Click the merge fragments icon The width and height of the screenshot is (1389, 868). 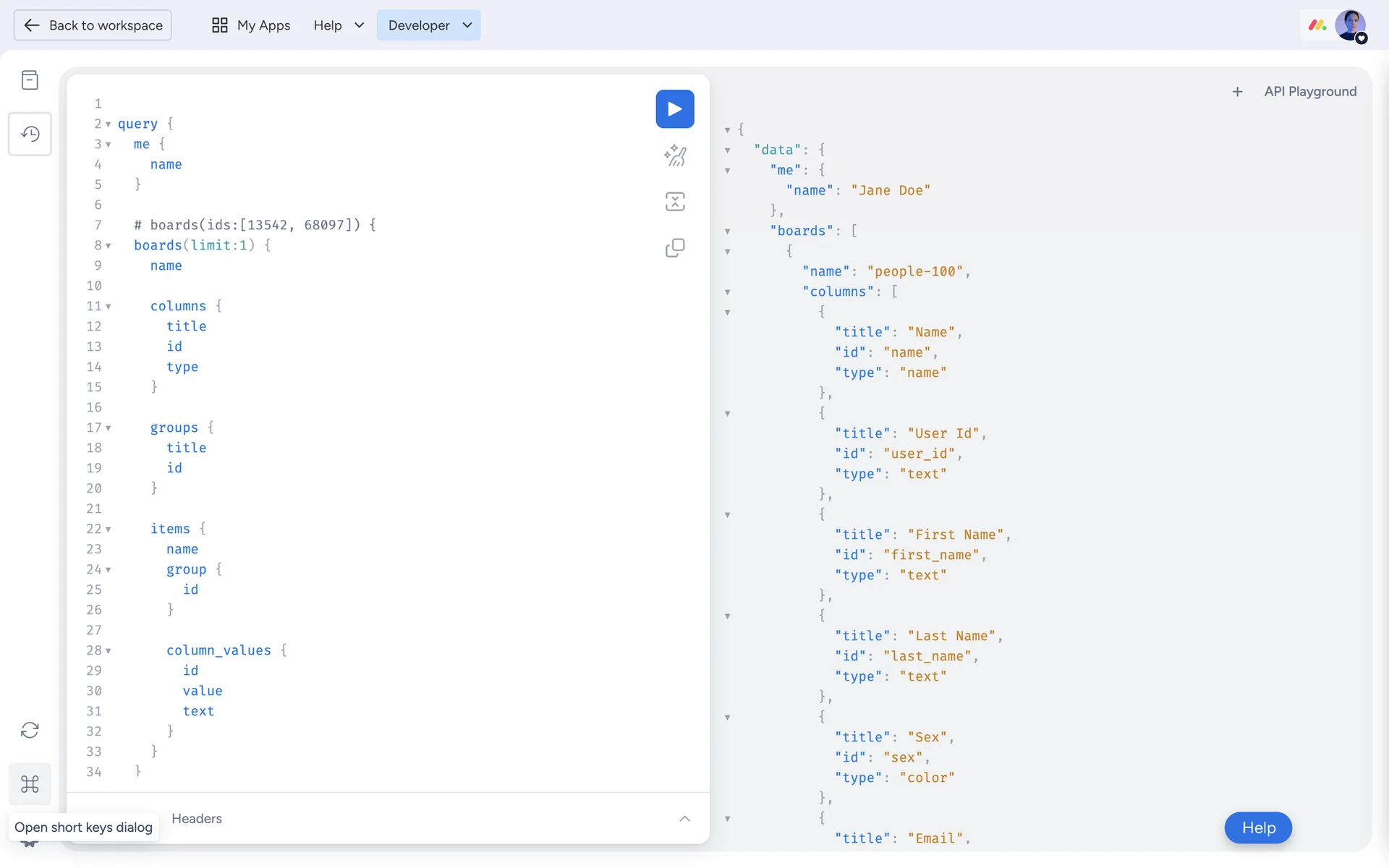pos(674,202)
